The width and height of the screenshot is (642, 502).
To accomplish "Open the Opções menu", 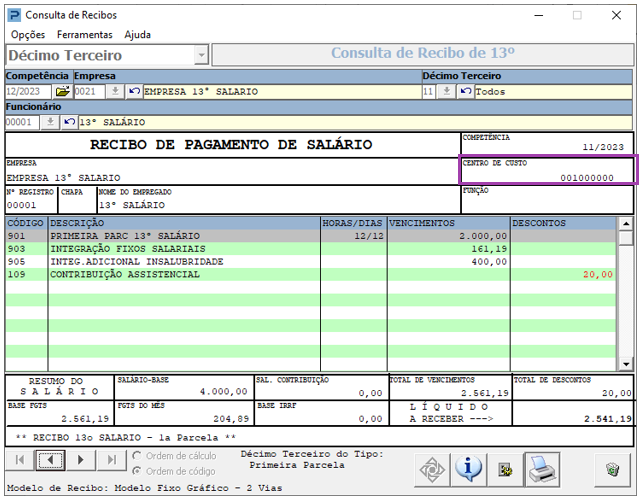I will pyautogui.click(x=27, y=34).
